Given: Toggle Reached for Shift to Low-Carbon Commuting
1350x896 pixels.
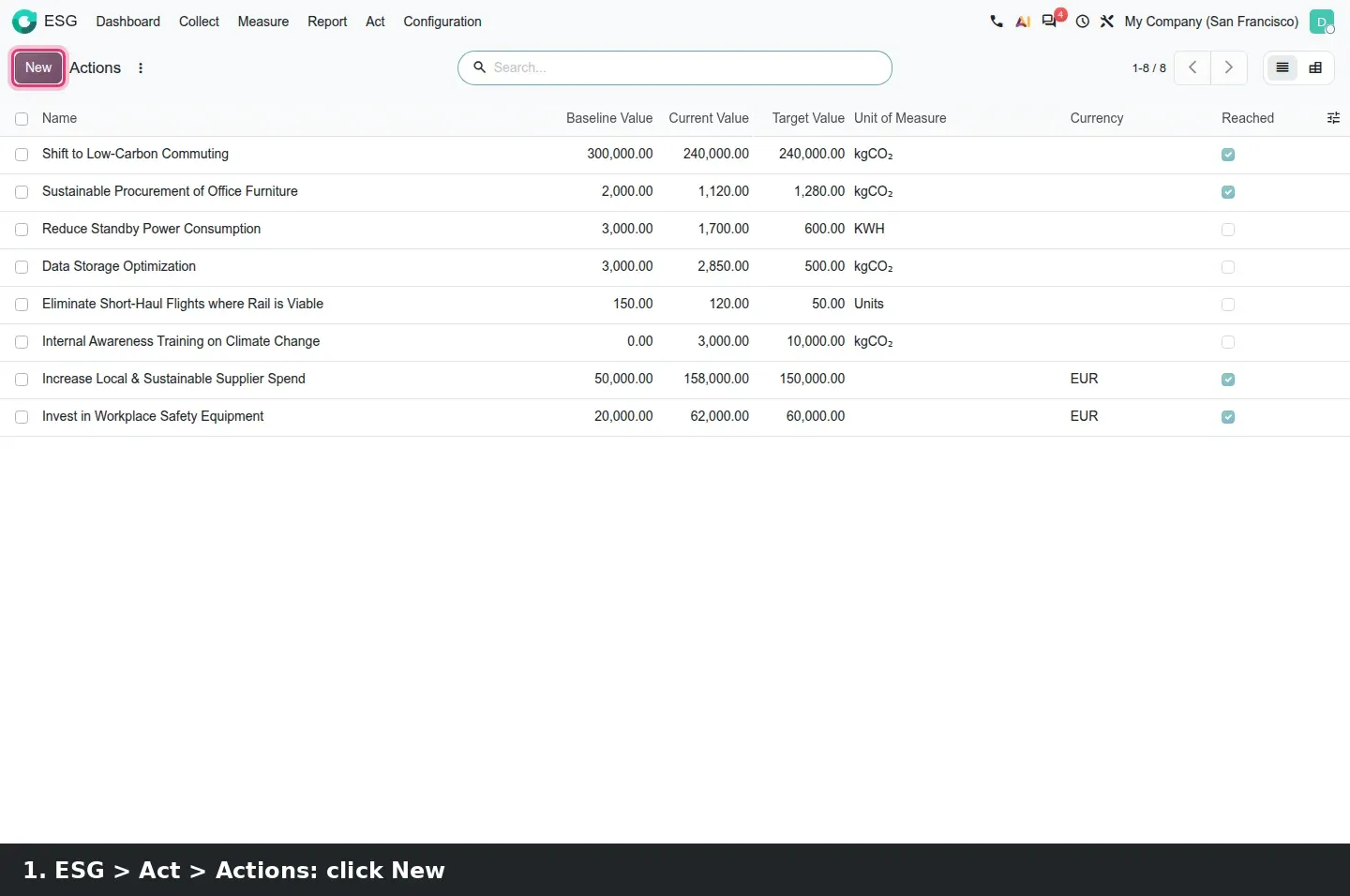Looking at the screenshot, I should tap(1228, 155).
